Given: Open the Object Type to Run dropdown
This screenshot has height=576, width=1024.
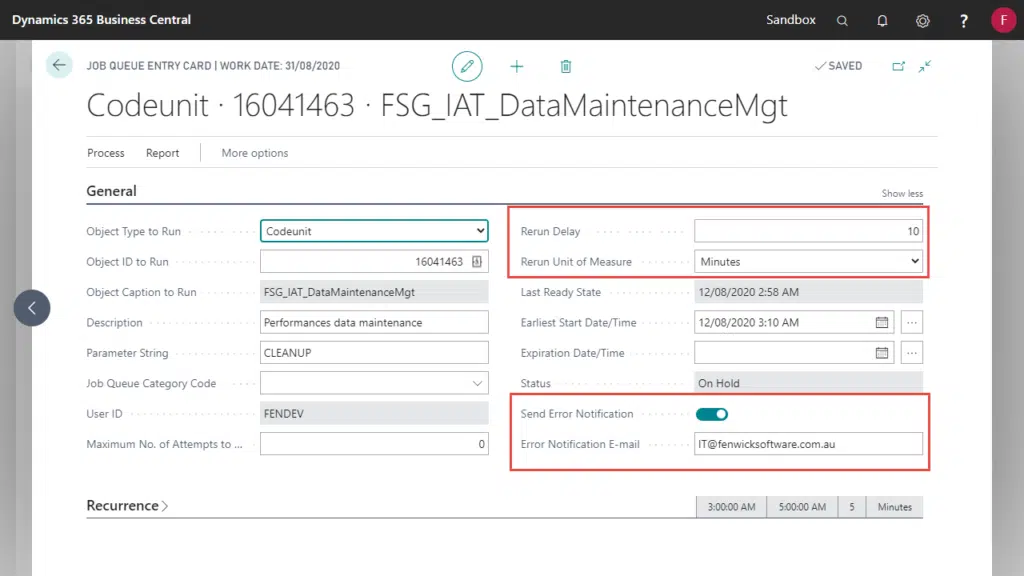Looking at the screenshot, I should (374, 231).
